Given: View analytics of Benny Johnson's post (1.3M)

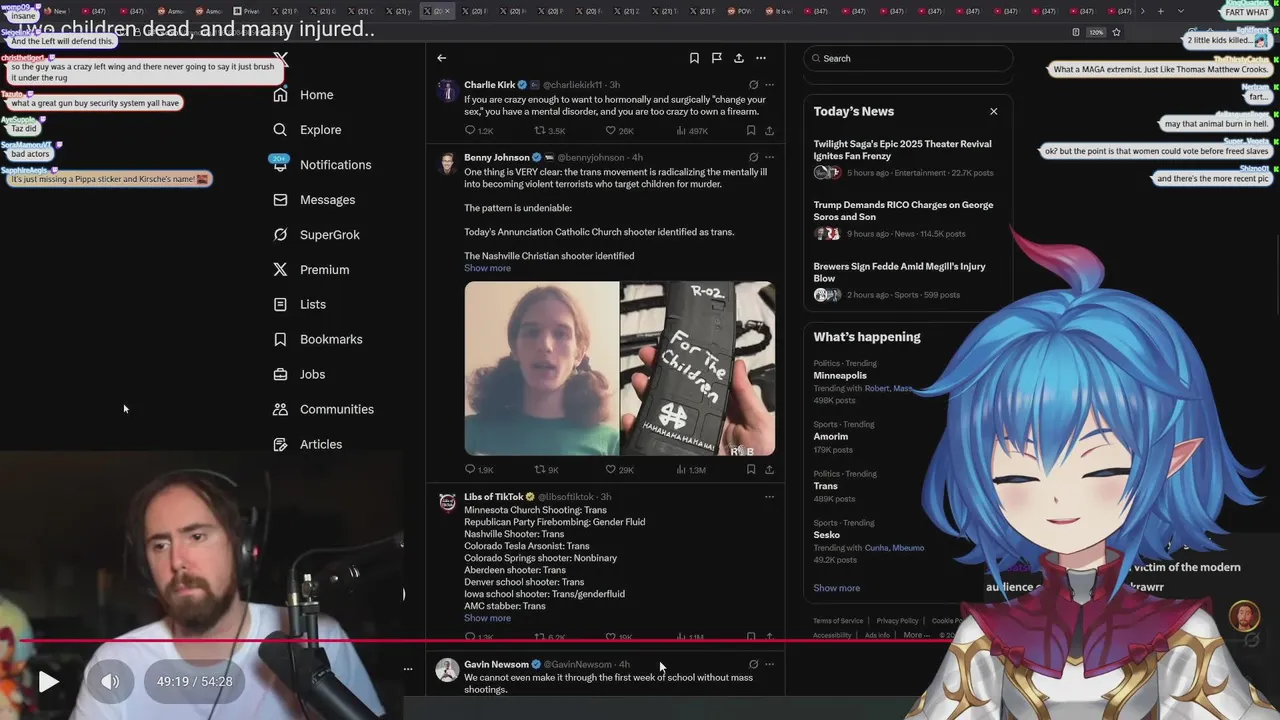Looking at the screenshot, I should [x=691, y=470].
